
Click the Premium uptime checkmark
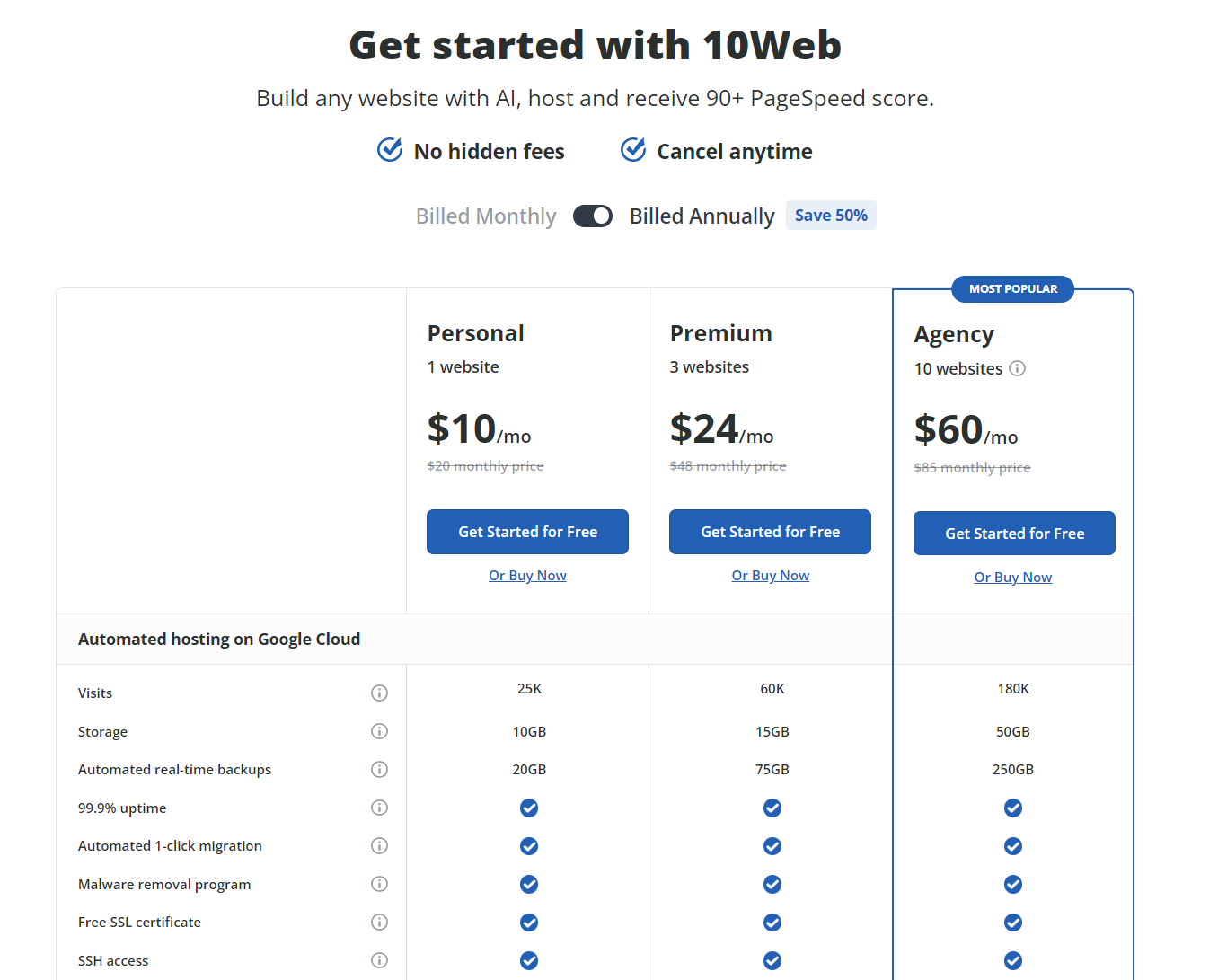(772, 808)
